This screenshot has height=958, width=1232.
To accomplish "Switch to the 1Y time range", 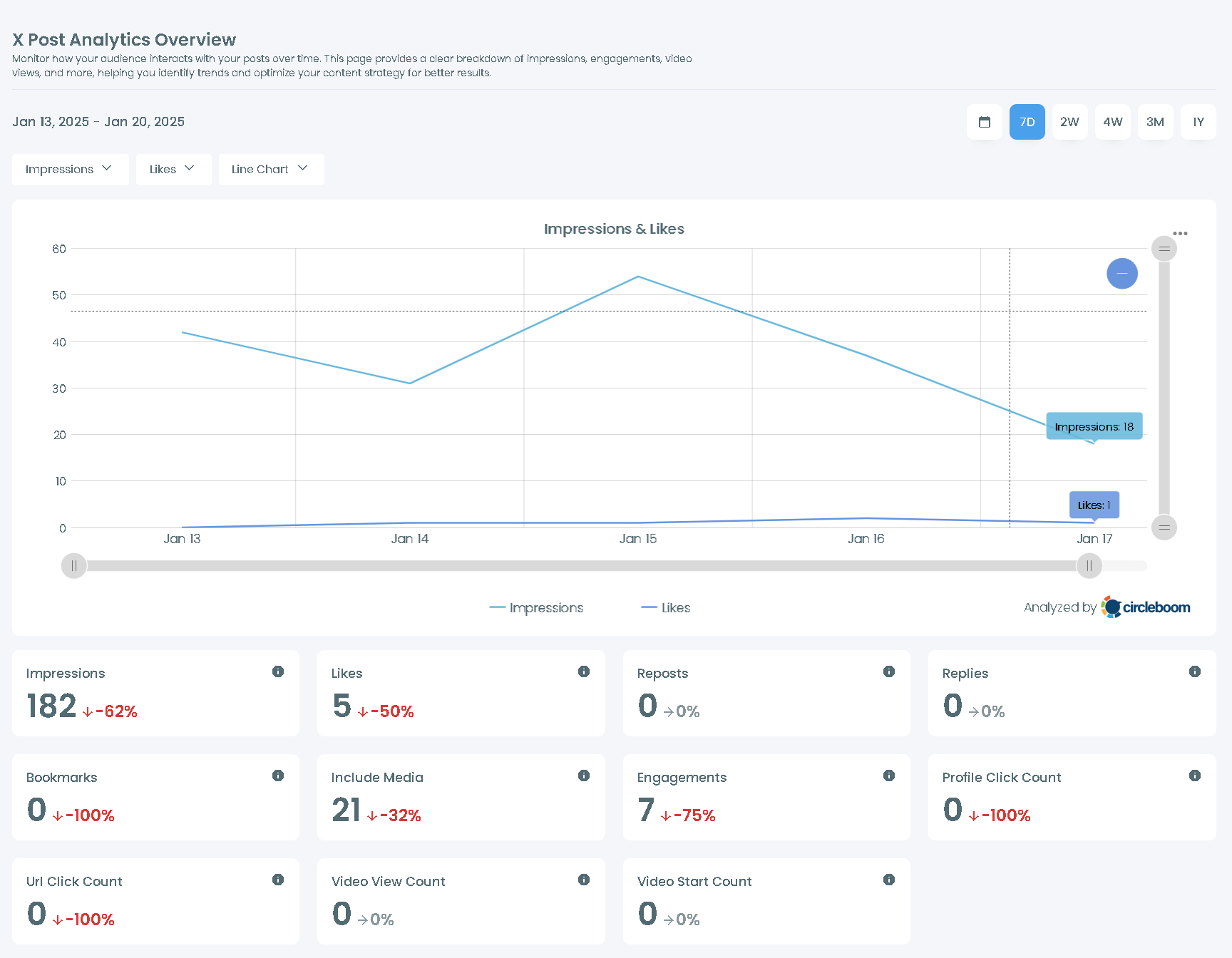I will pos(1198,122).
